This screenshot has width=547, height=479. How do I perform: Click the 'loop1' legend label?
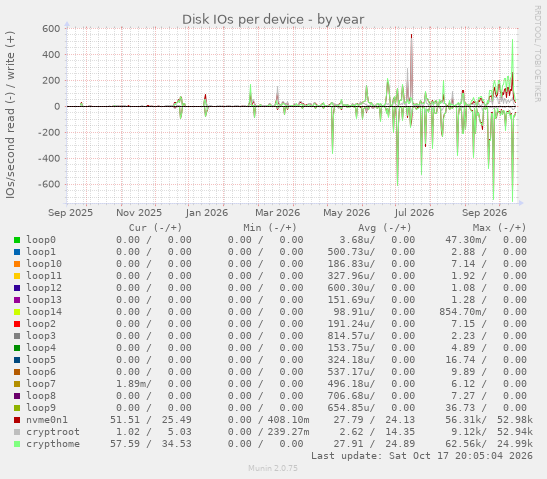[x=41, y=252]
